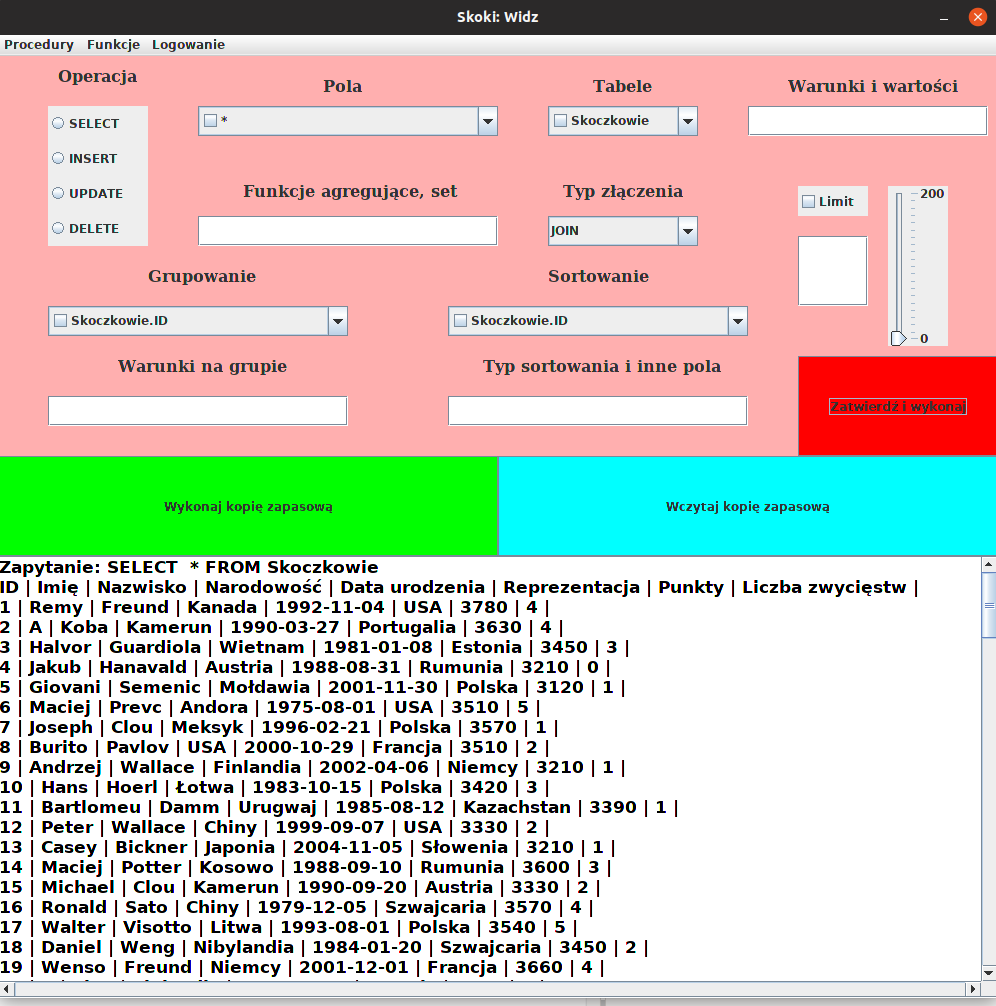The height and width of the screenshot is (1006, 996).
Task: Select the SELECT radio button
Action: [x=58, y=123]
